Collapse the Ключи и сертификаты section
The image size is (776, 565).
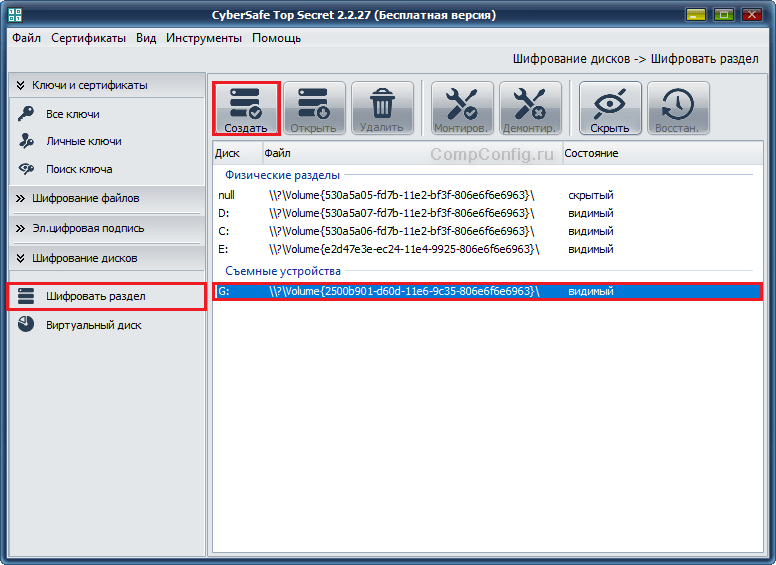106,85
